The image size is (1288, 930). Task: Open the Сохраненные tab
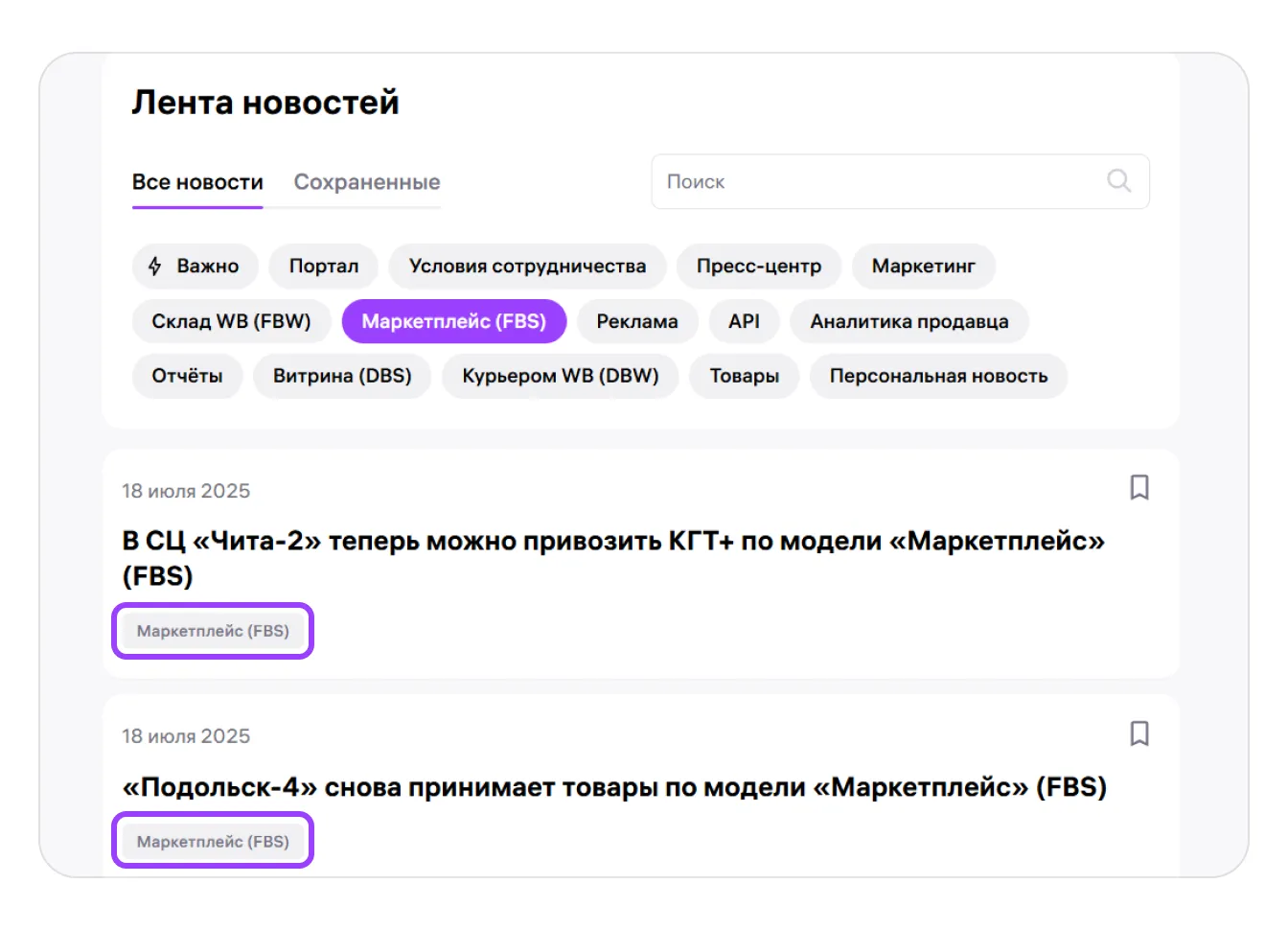click(367, 182)
